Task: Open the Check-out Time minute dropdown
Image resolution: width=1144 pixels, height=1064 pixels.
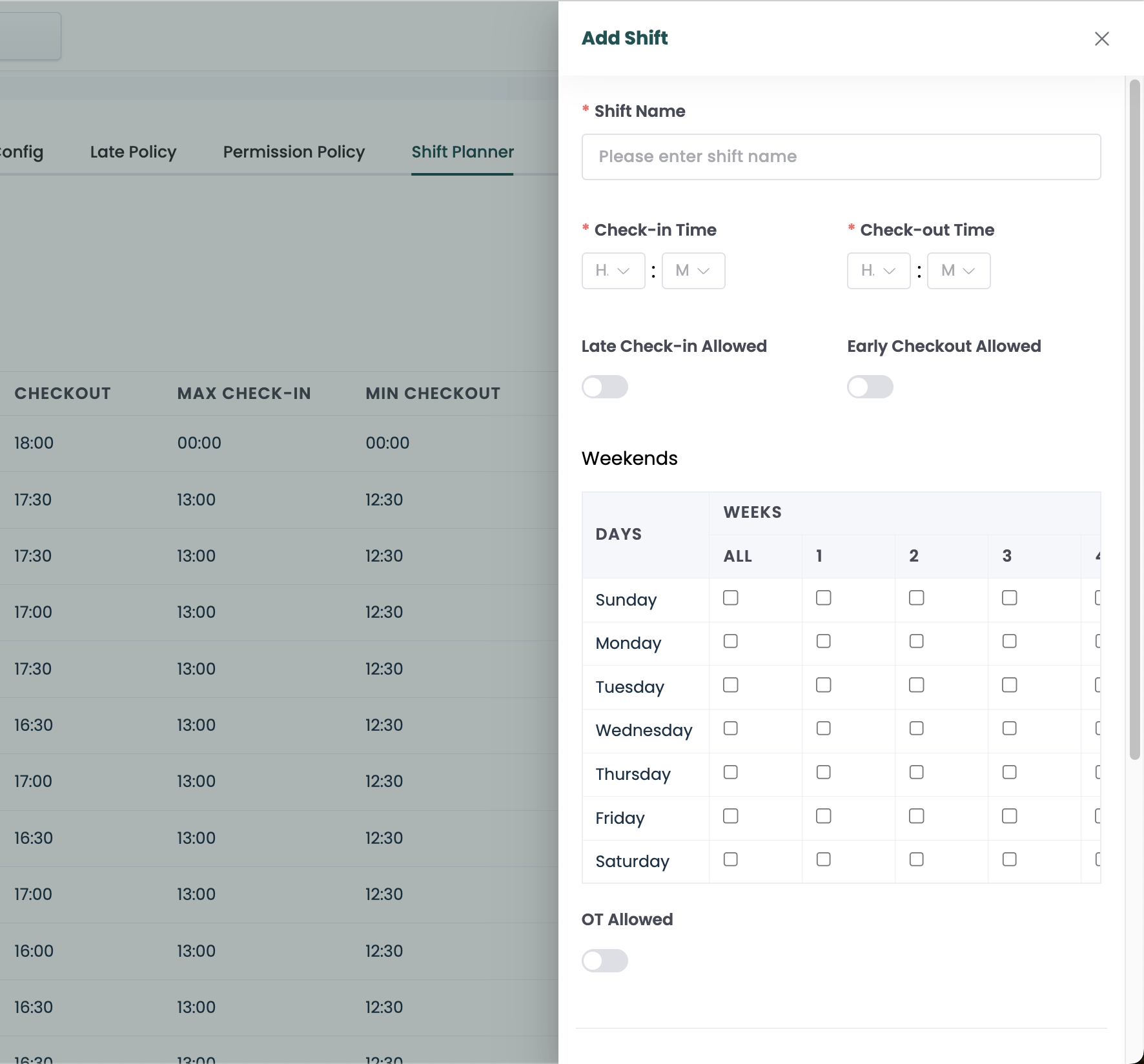Action: (958, 271)
